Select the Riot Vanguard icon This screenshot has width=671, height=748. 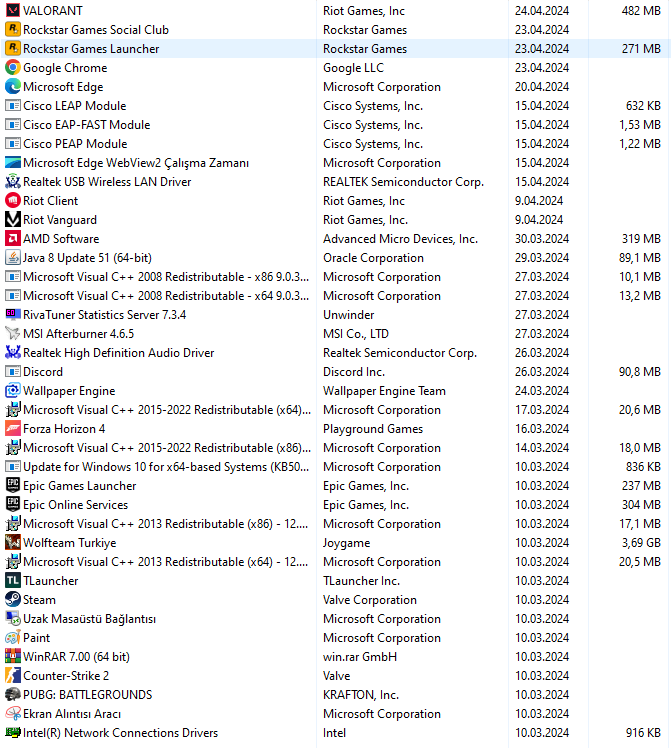click(12, 219)
